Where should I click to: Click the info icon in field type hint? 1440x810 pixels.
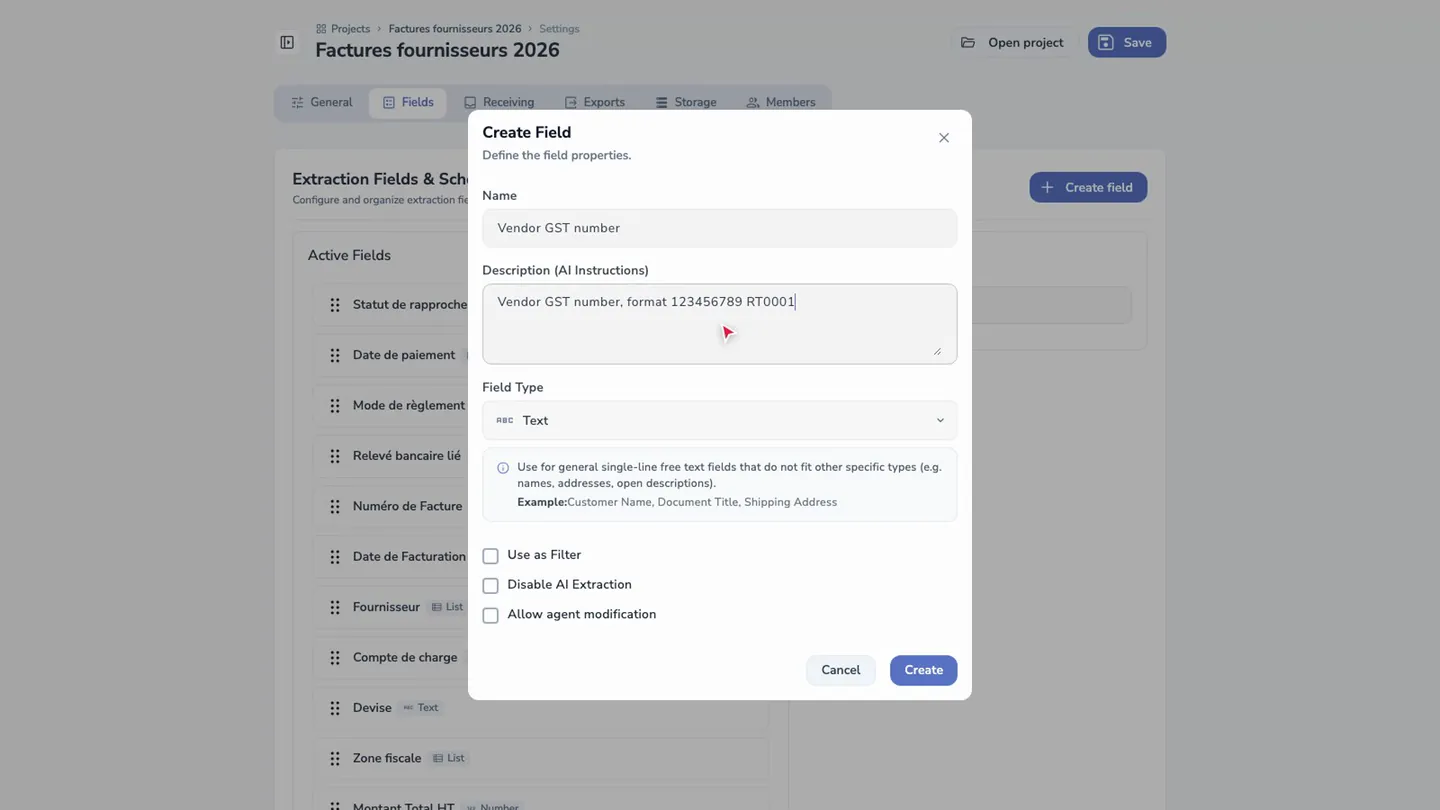tap(503, 468)
